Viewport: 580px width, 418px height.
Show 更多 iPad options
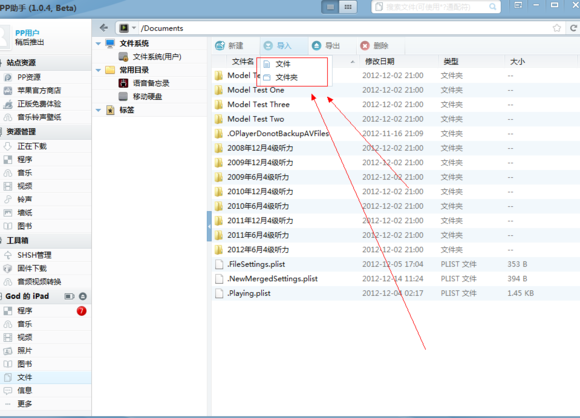(x=24, y=404)
